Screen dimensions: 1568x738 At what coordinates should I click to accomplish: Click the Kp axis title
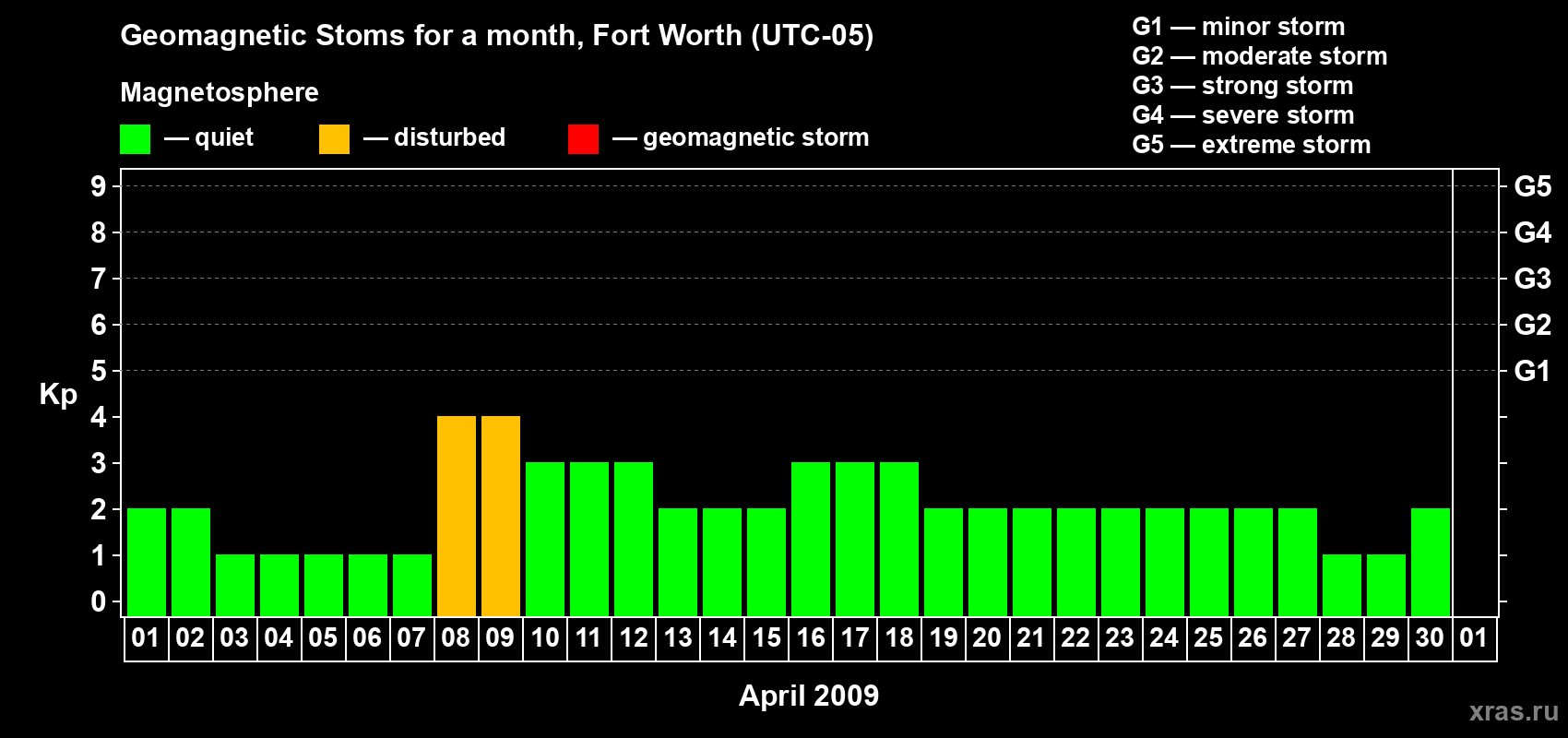(x=58, y=395)
